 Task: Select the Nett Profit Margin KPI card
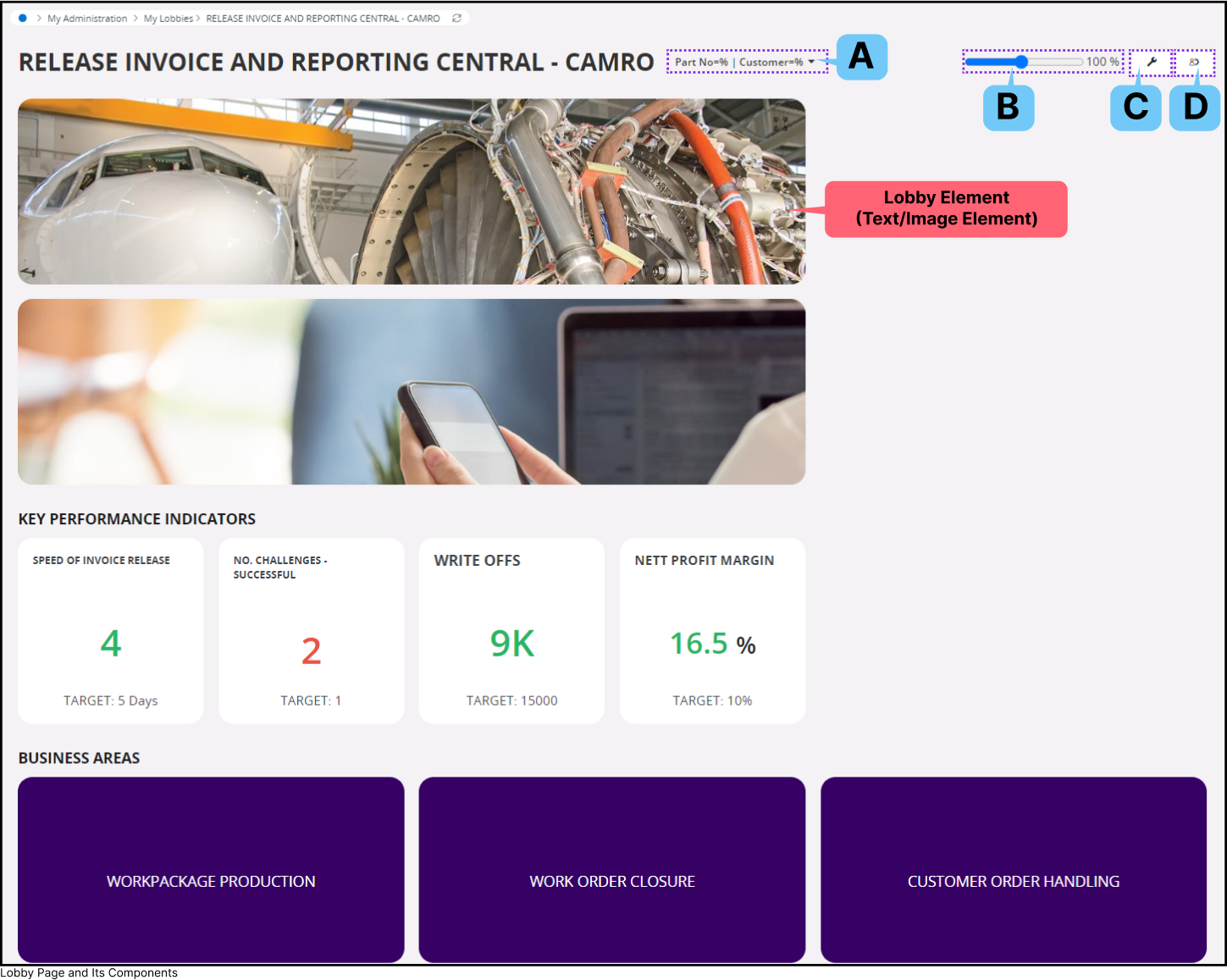click(712, 631)
